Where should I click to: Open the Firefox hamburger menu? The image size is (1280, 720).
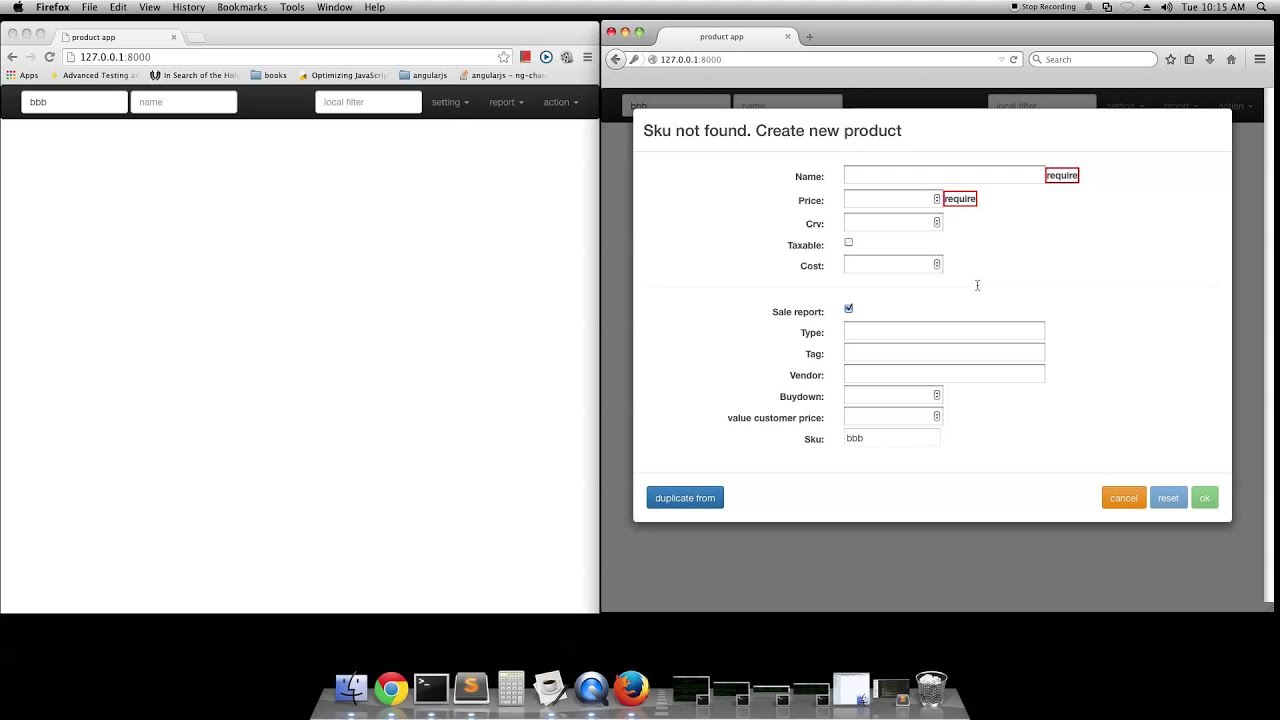(1260, 59)
